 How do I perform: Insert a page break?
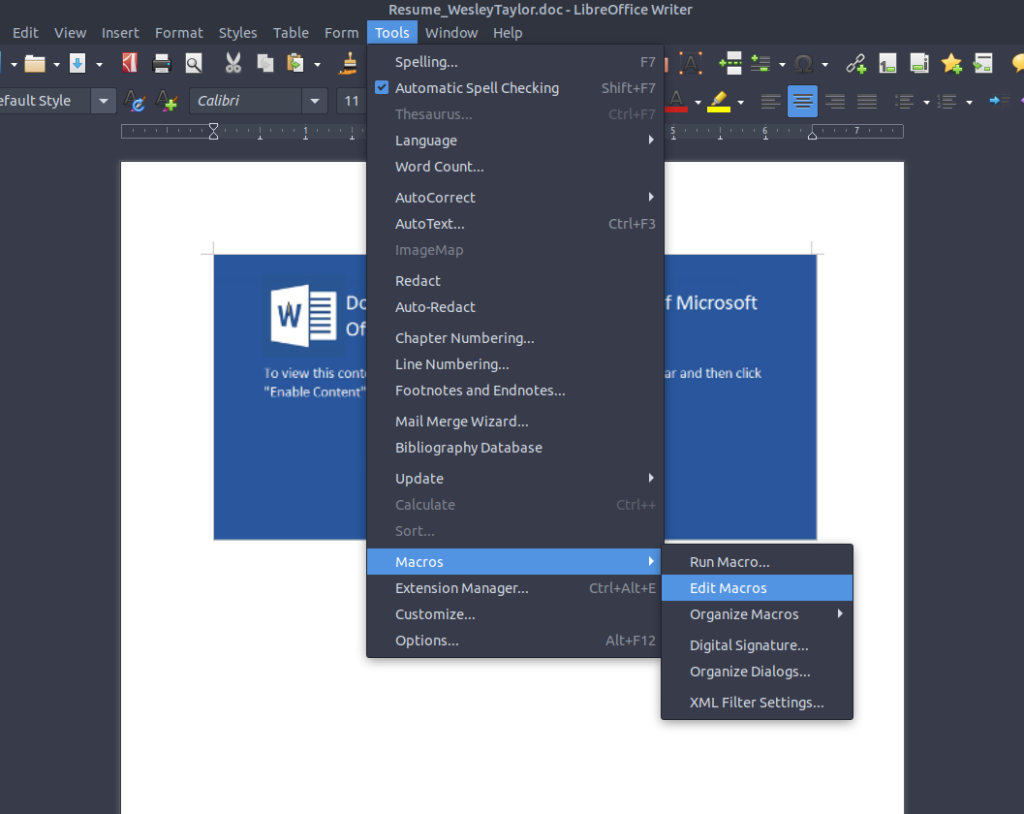point(730,63)
